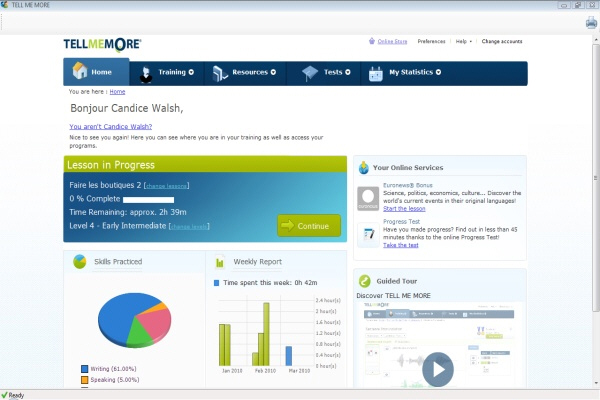Click the Continue button
This screenshot has height=400, width=600.
click(x=309, y=225)
